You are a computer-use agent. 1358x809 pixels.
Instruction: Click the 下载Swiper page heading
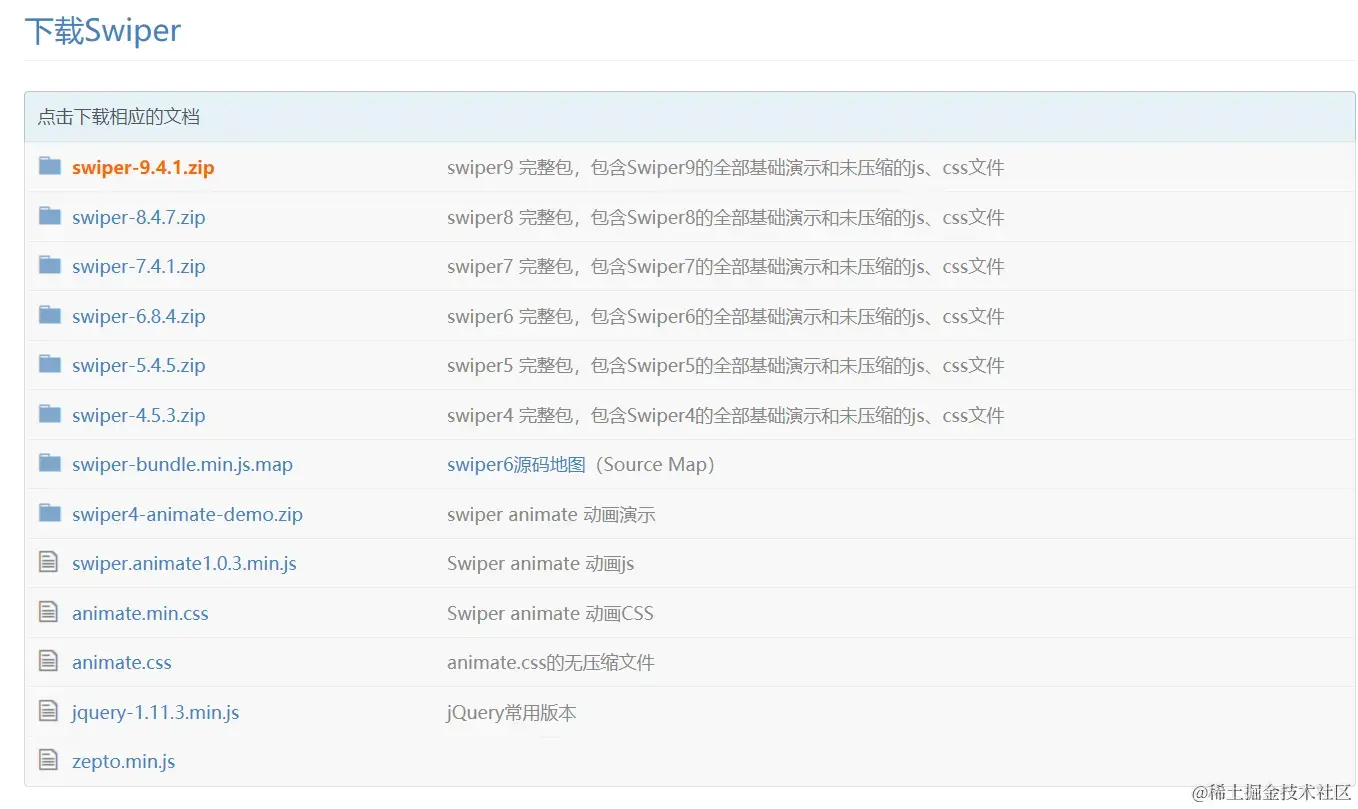click(102, 31)
